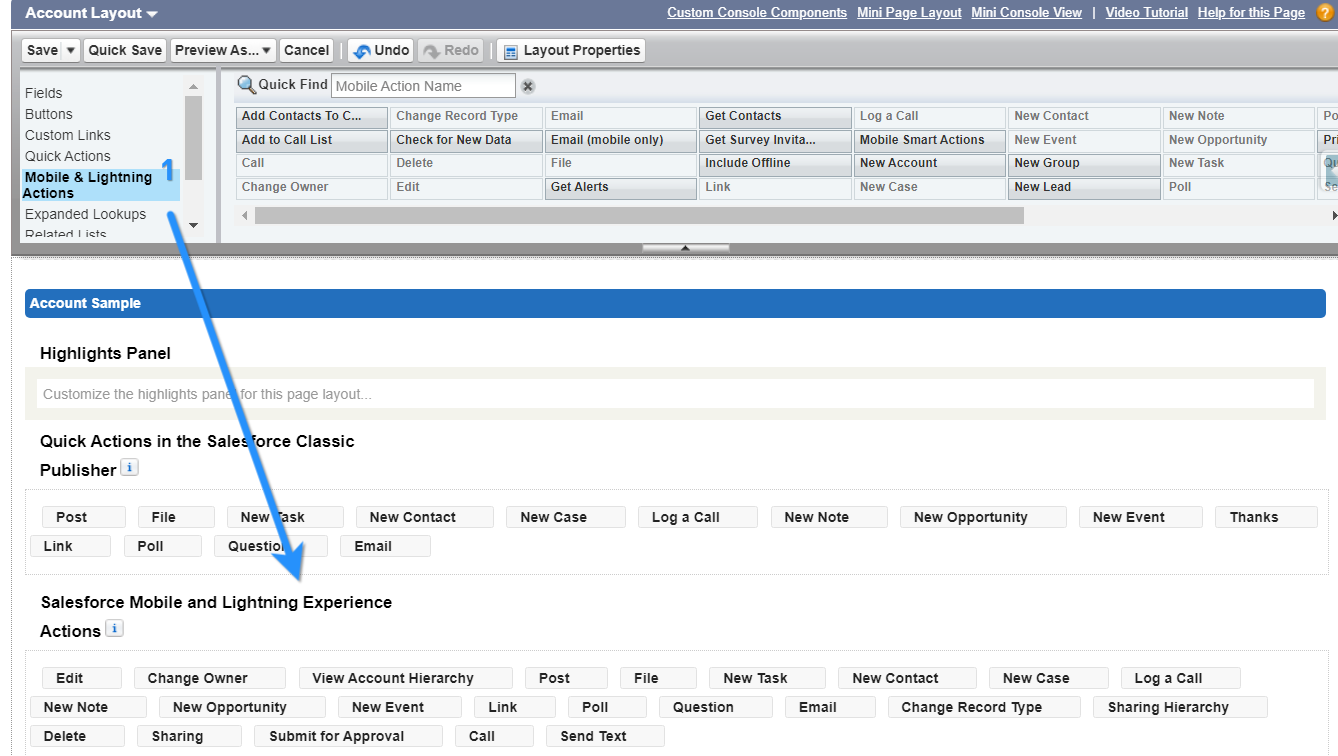Select Add to Call List palette action
Screen dimensions: 1338x756
[x=312, y=140]
